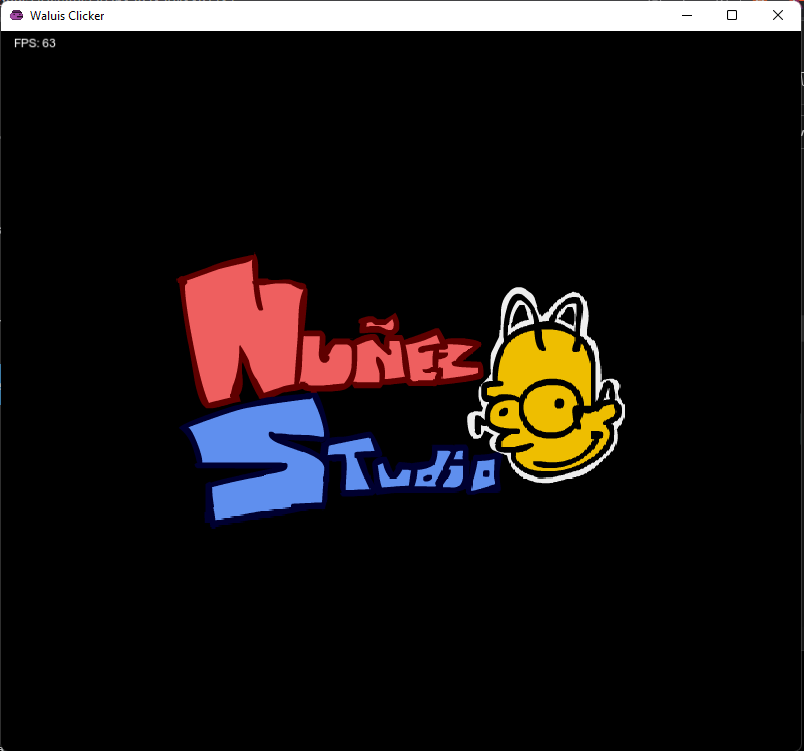
Task: Close the Waluis Clicker window
Action: tap(778, 15)
